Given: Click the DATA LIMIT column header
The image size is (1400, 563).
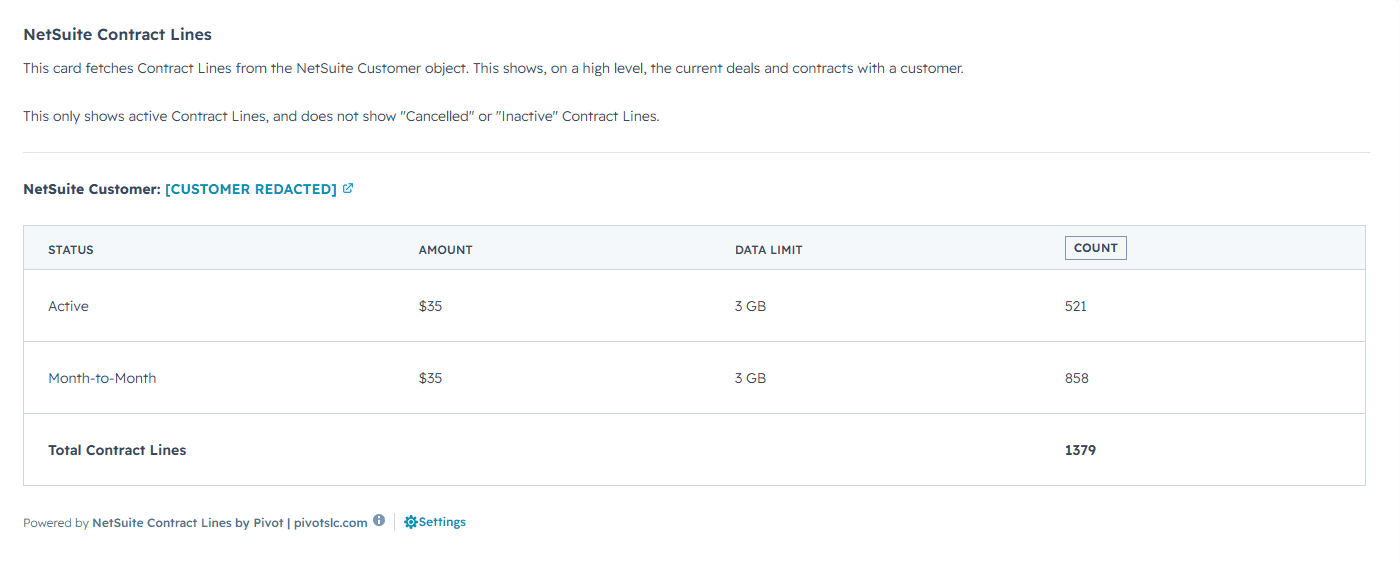Looking at the screenshot, I should (769, 250).
